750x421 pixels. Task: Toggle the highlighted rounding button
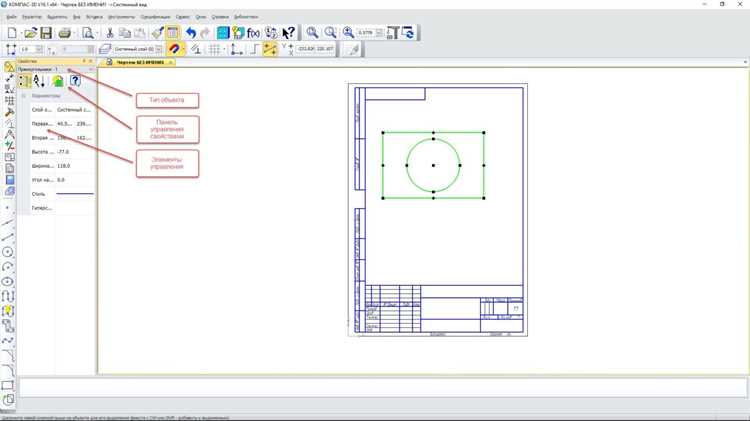270,49
